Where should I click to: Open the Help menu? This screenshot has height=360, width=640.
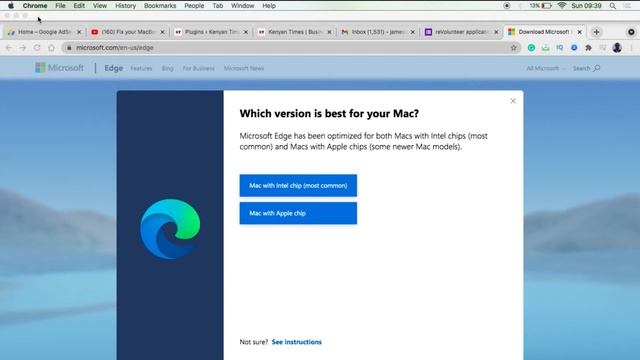pos(269,6)
